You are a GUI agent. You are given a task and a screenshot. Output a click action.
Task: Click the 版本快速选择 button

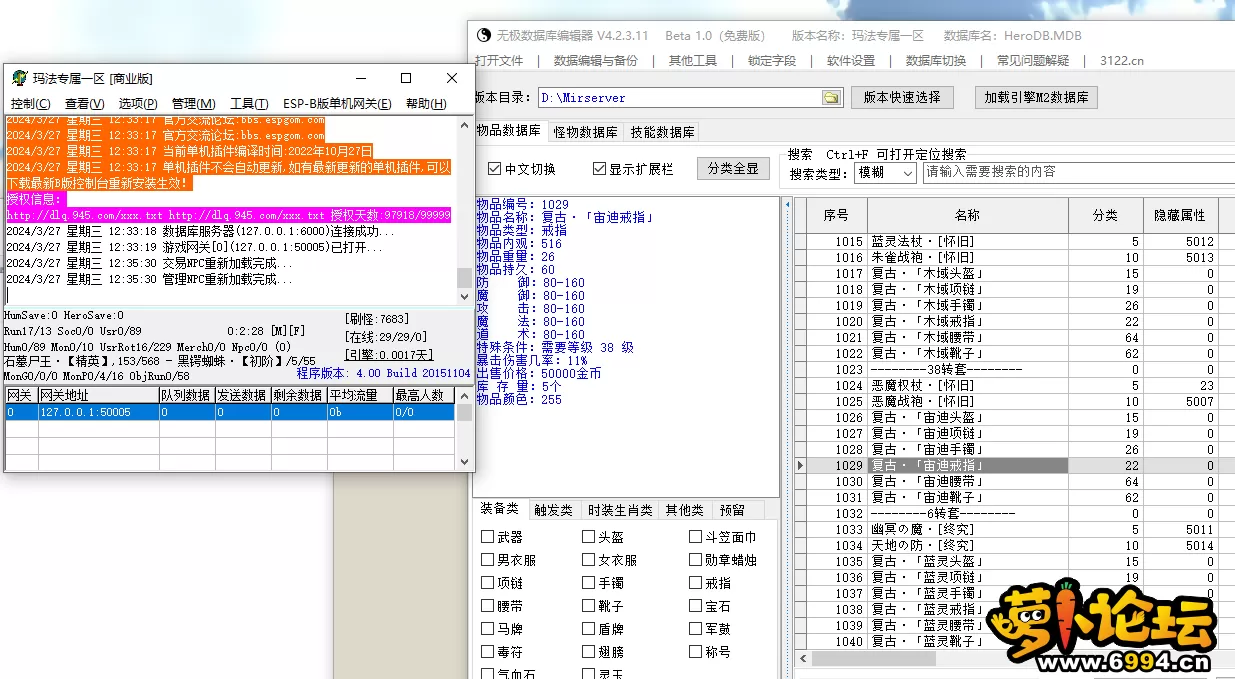(x=902, y=98)
